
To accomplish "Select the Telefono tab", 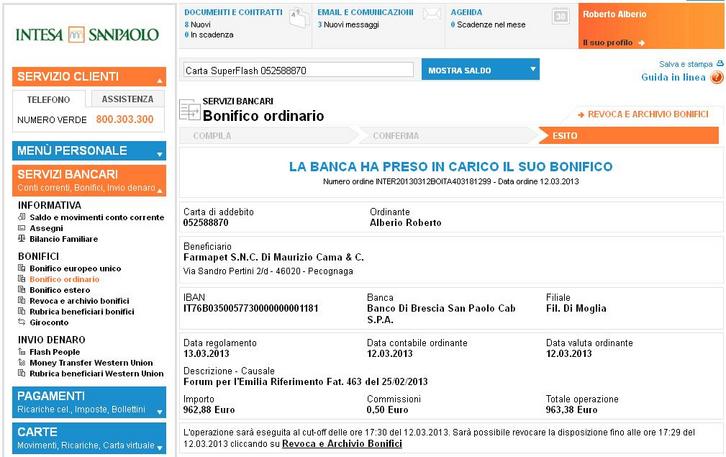I will [48, 100].
